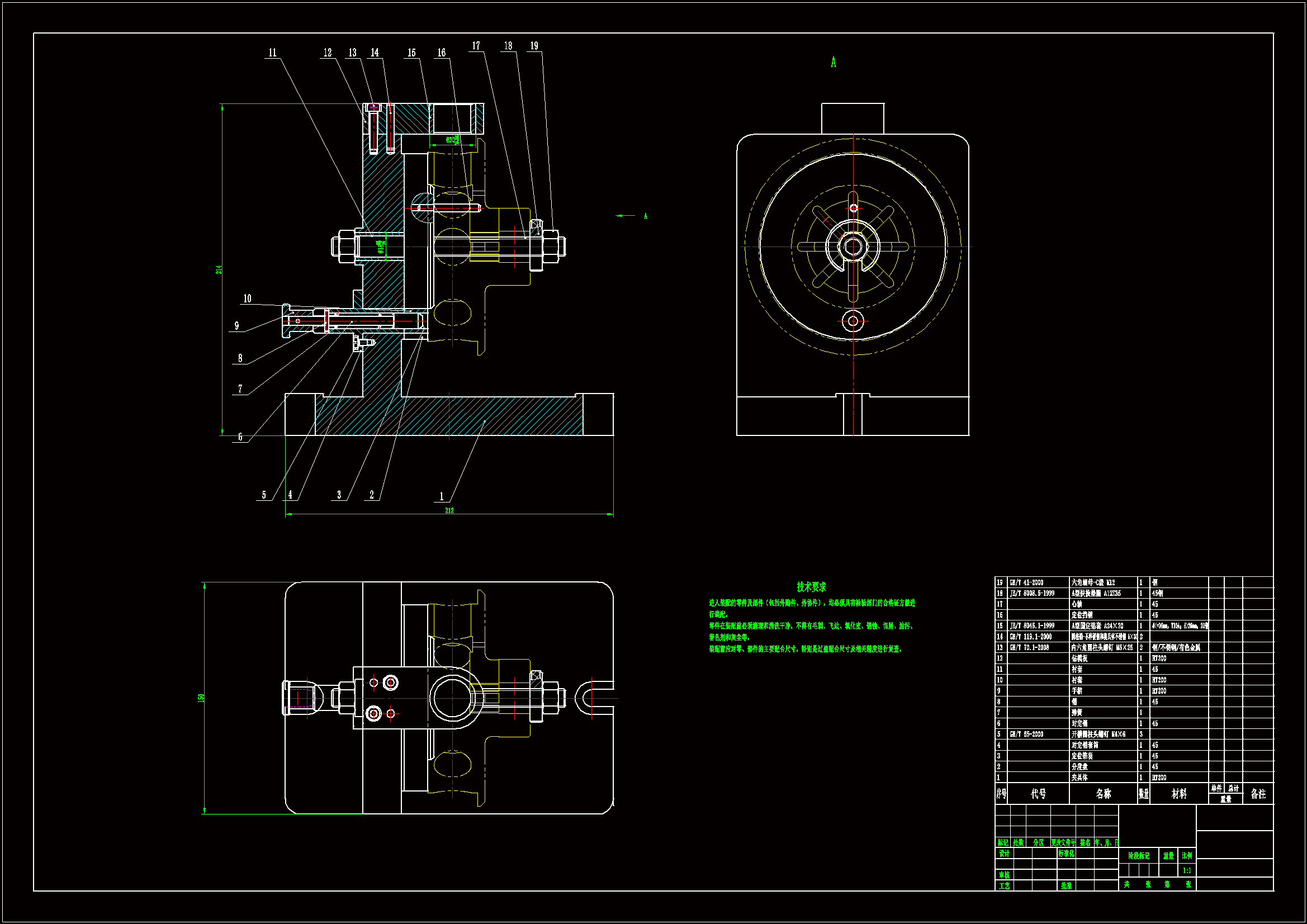Viewport: 1307px width, 924px height.
Task: Select the 内六角圆柱头螺钉 M5×25 name cell
Action: click(1102, 647)
